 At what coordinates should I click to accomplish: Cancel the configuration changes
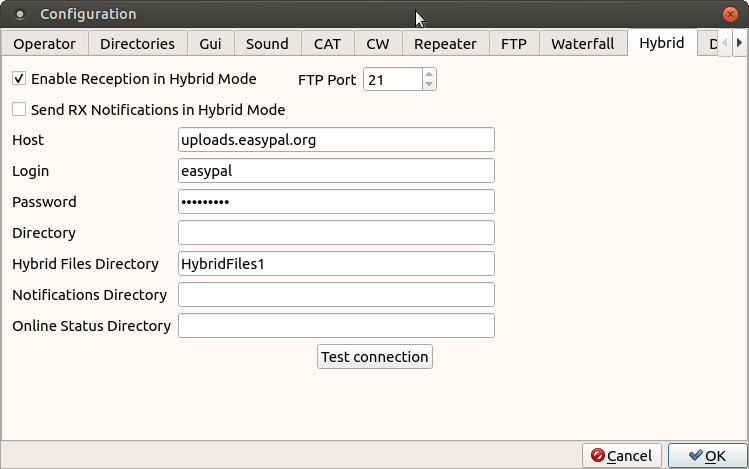tap(621, 455)
